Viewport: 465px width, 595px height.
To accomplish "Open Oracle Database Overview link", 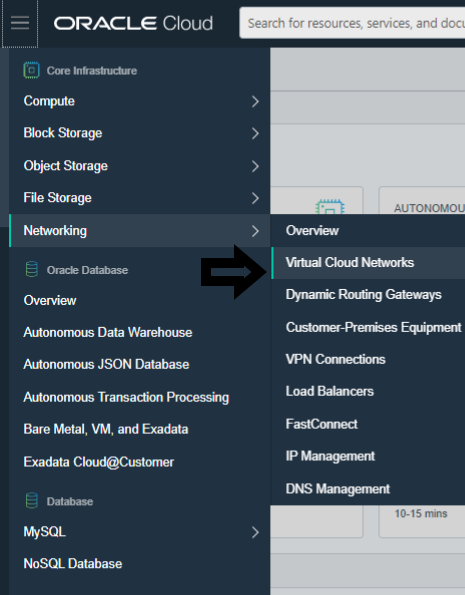I will [x=50, y=301].
